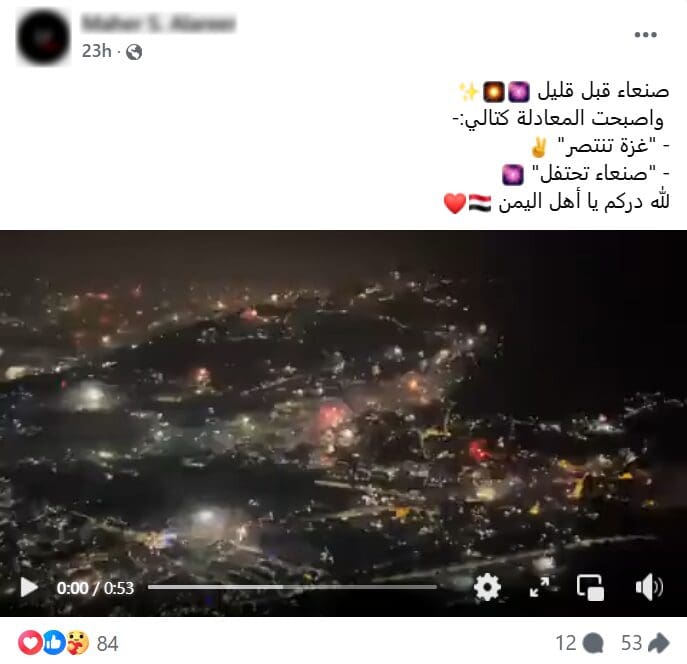Viewport: 687px width, 664px height.
Task: Open the poster's round profile picture
Action: coord(43,38)
